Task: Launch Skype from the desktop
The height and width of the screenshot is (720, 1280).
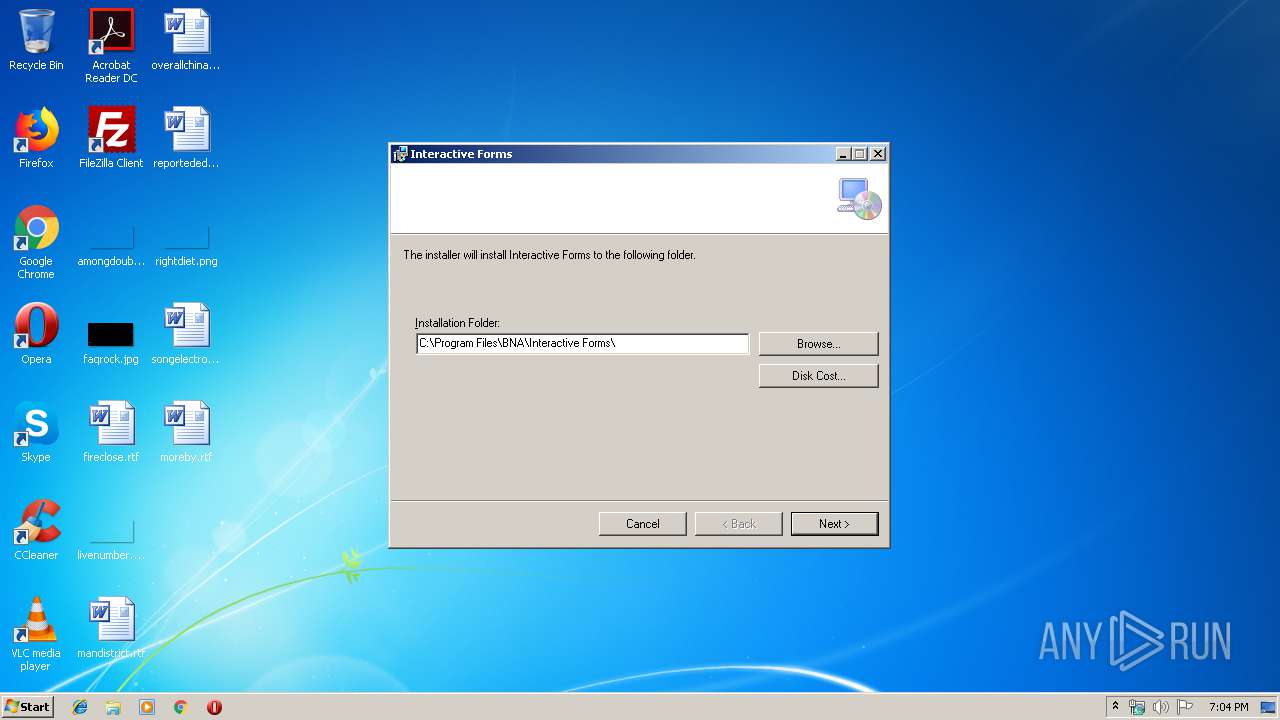Action: [x=36, y=432]
